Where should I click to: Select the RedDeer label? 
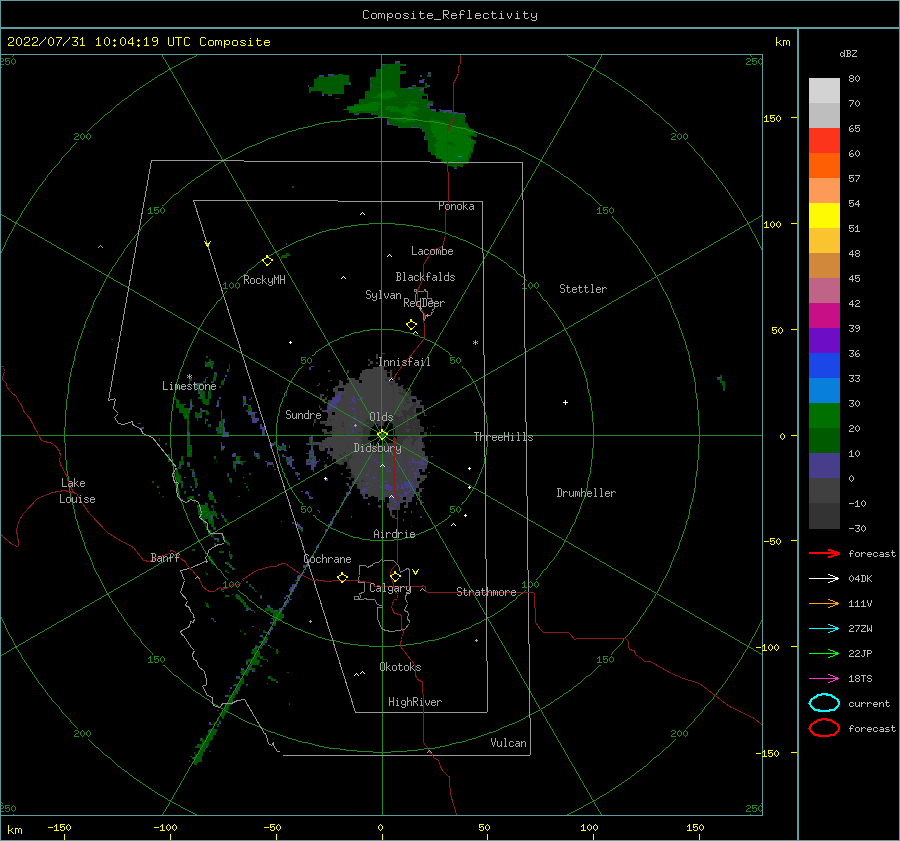tap(424, 303)
